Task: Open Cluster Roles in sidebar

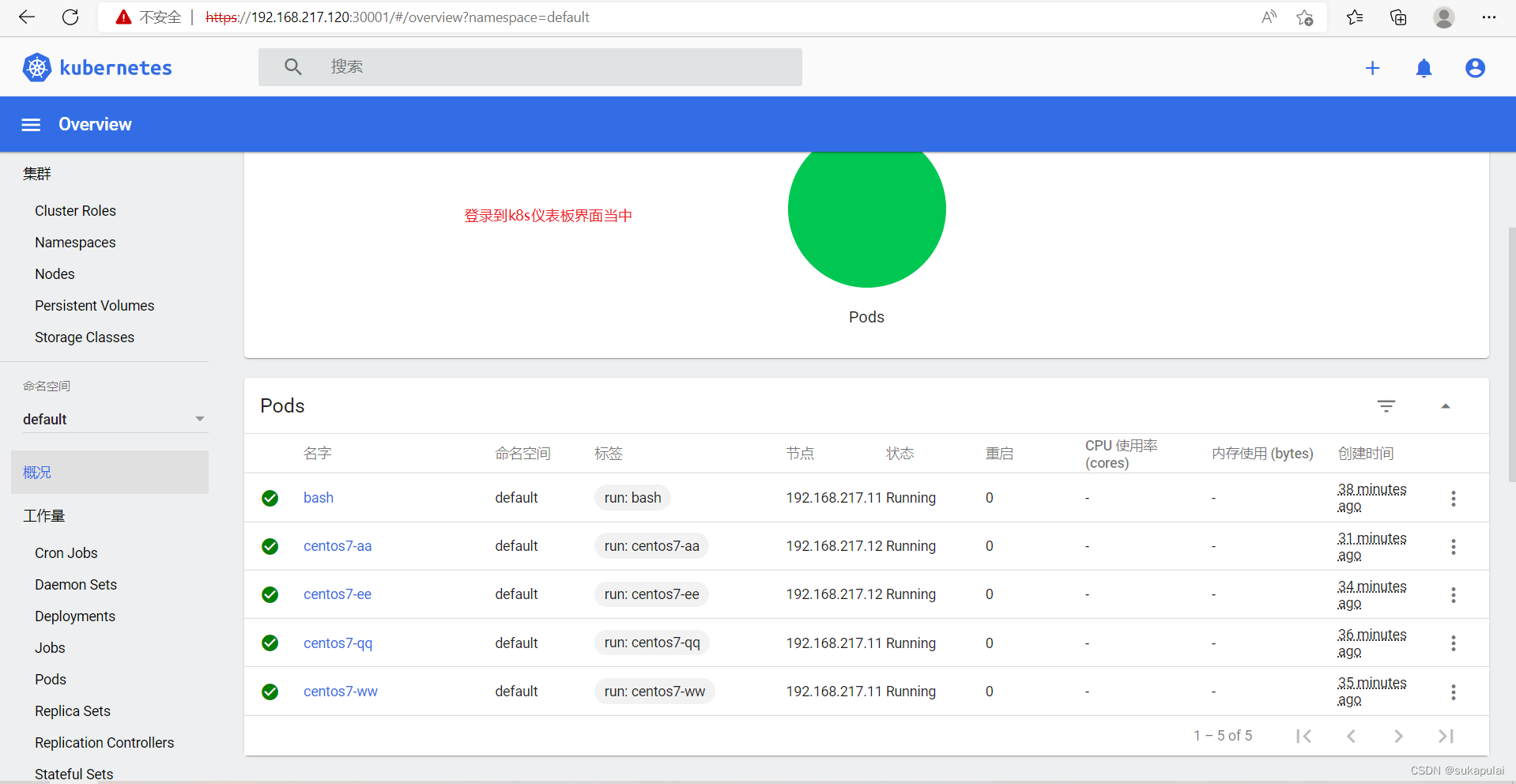Action: click(x=75, y=211)
